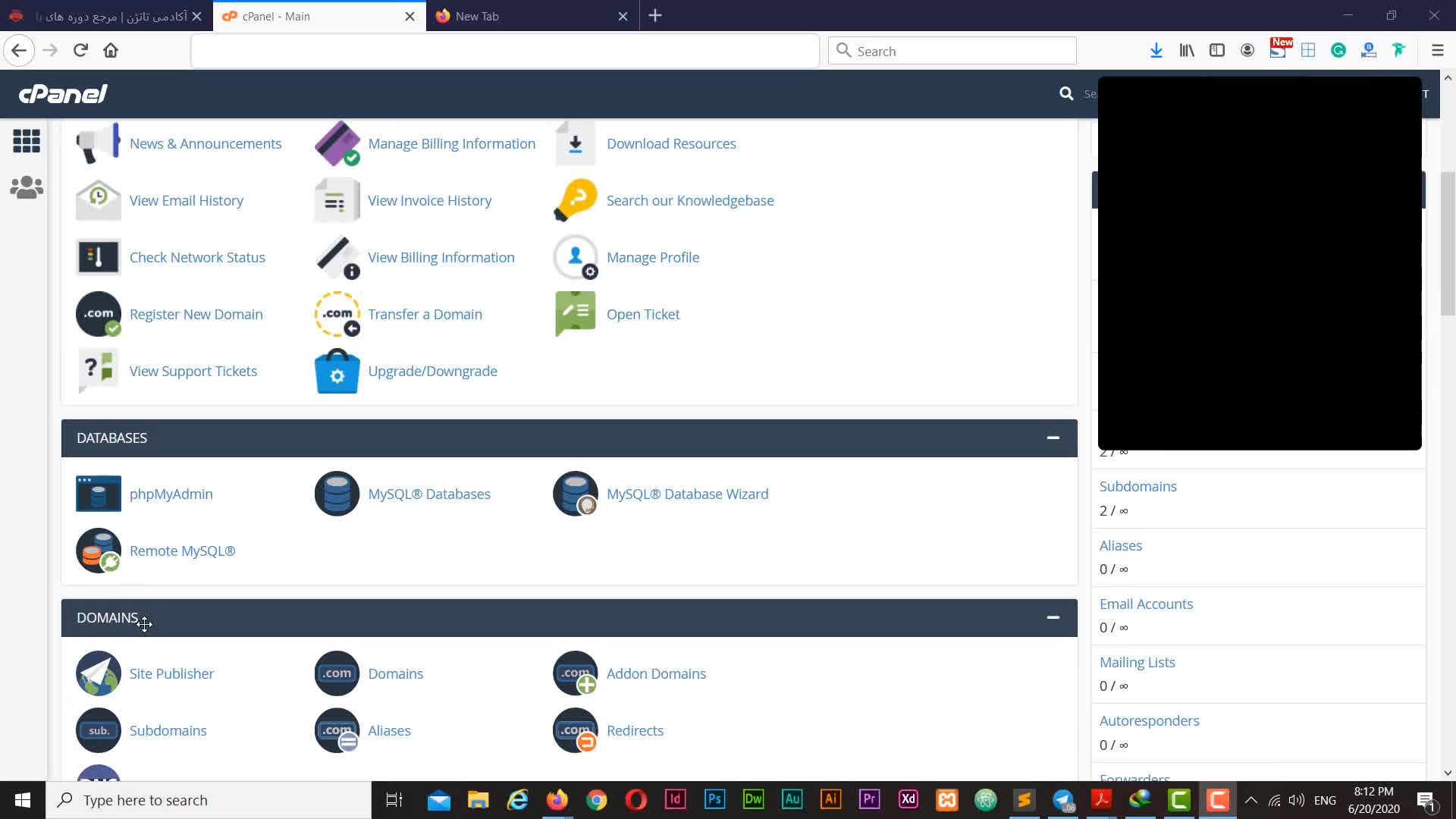This screenshot has width=1456, height=819.
Task: Click the Addon Domains icon
Action: point(575,673)
